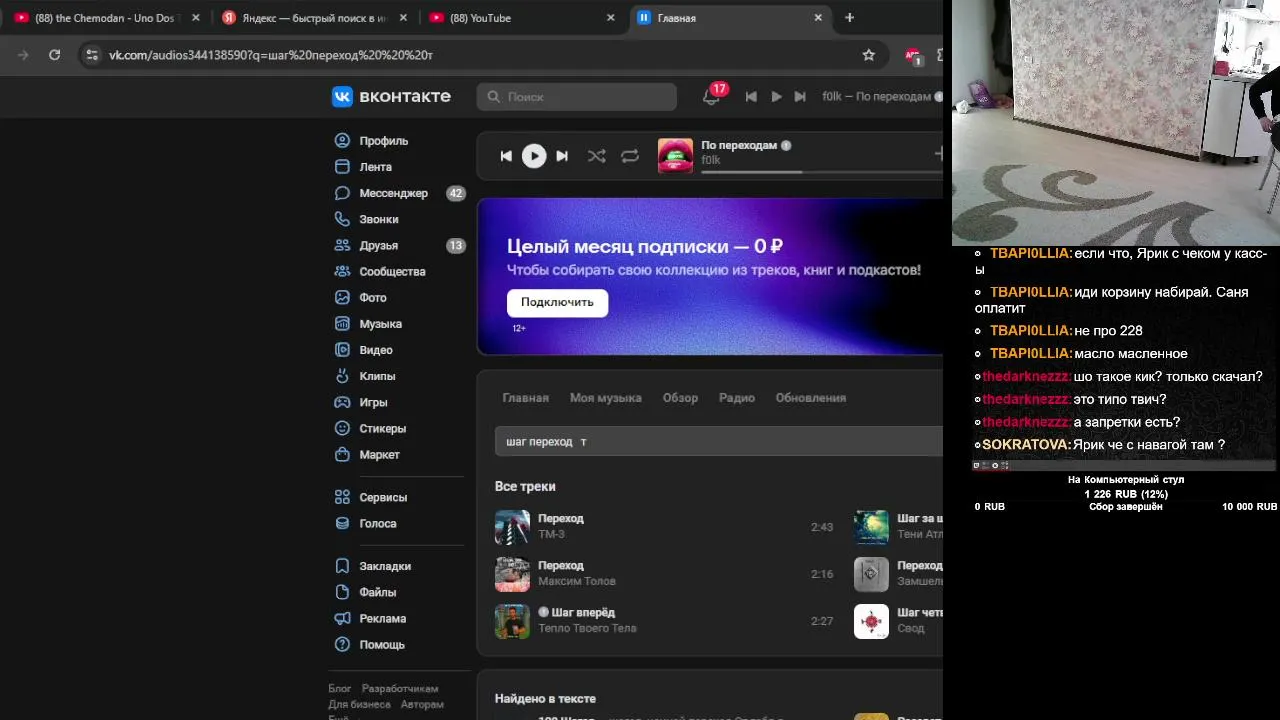Open Сервисы in the sidebar
The image size is (1280, 720).
tap(371, 497)
